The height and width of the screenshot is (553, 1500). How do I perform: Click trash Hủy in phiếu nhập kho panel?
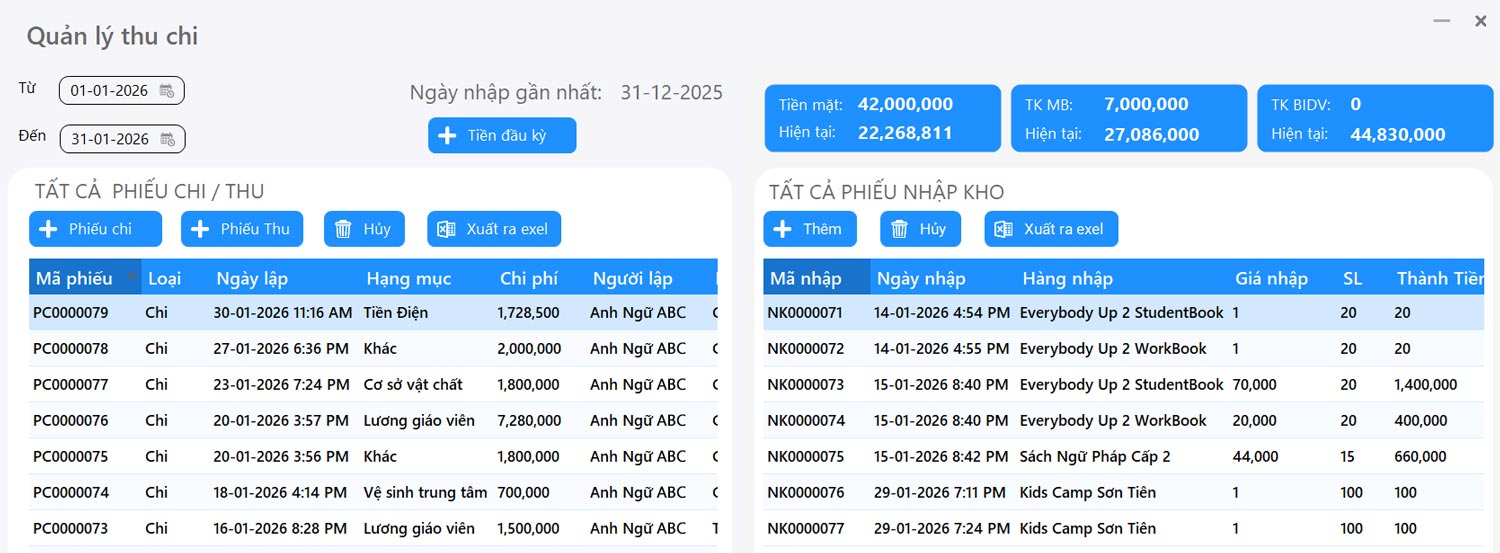click(920, 229)
